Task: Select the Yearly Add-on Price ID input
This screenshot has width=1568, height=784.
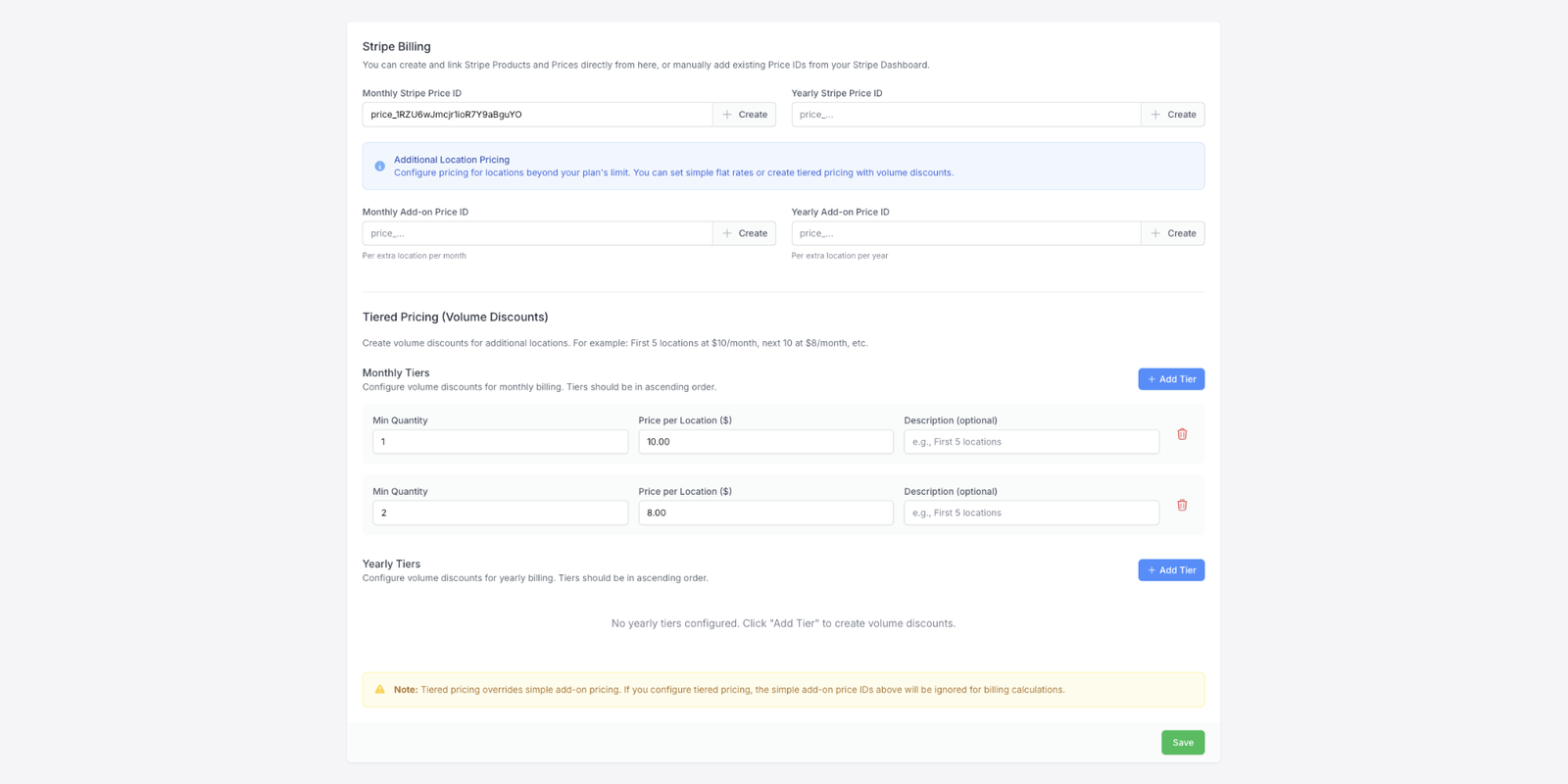Action: (965, 233)
